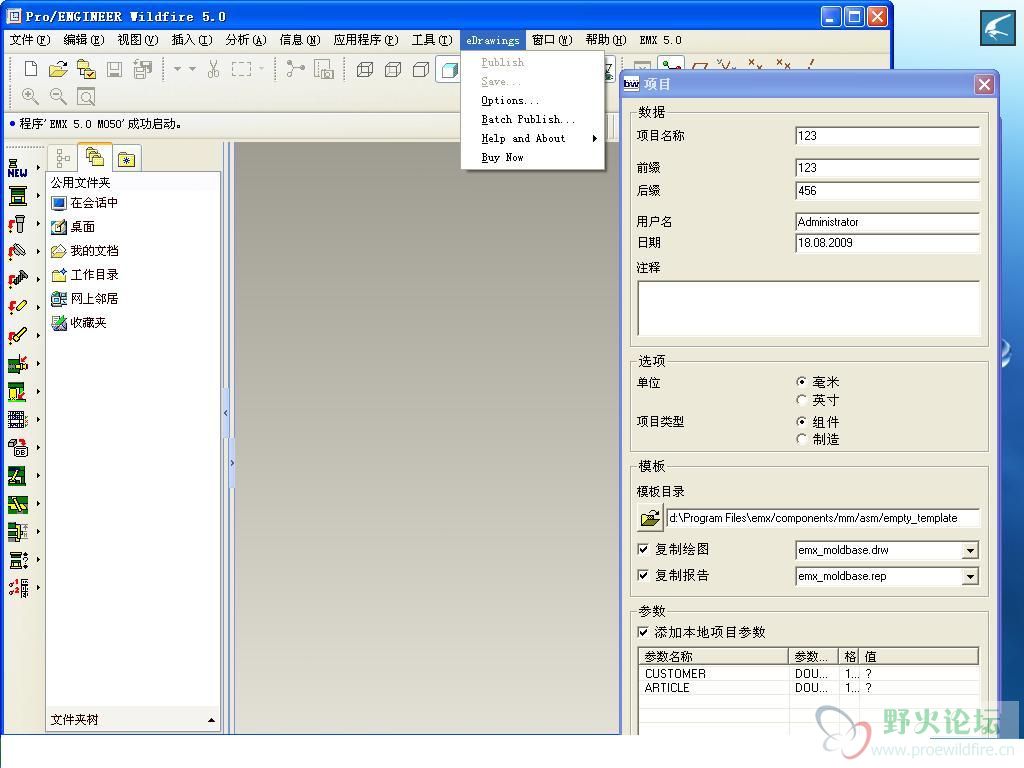Select the 毫米 unit radio button
Image resolution: width=1024 pixels, height=768 pixels.
(801, 382)
